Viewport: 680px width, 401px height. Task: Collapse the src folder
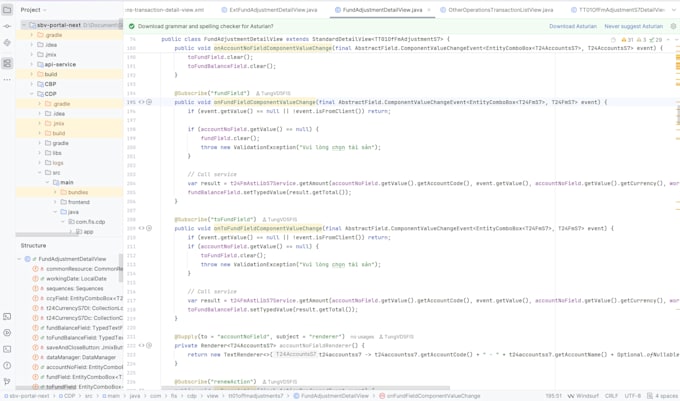[39, 173]
